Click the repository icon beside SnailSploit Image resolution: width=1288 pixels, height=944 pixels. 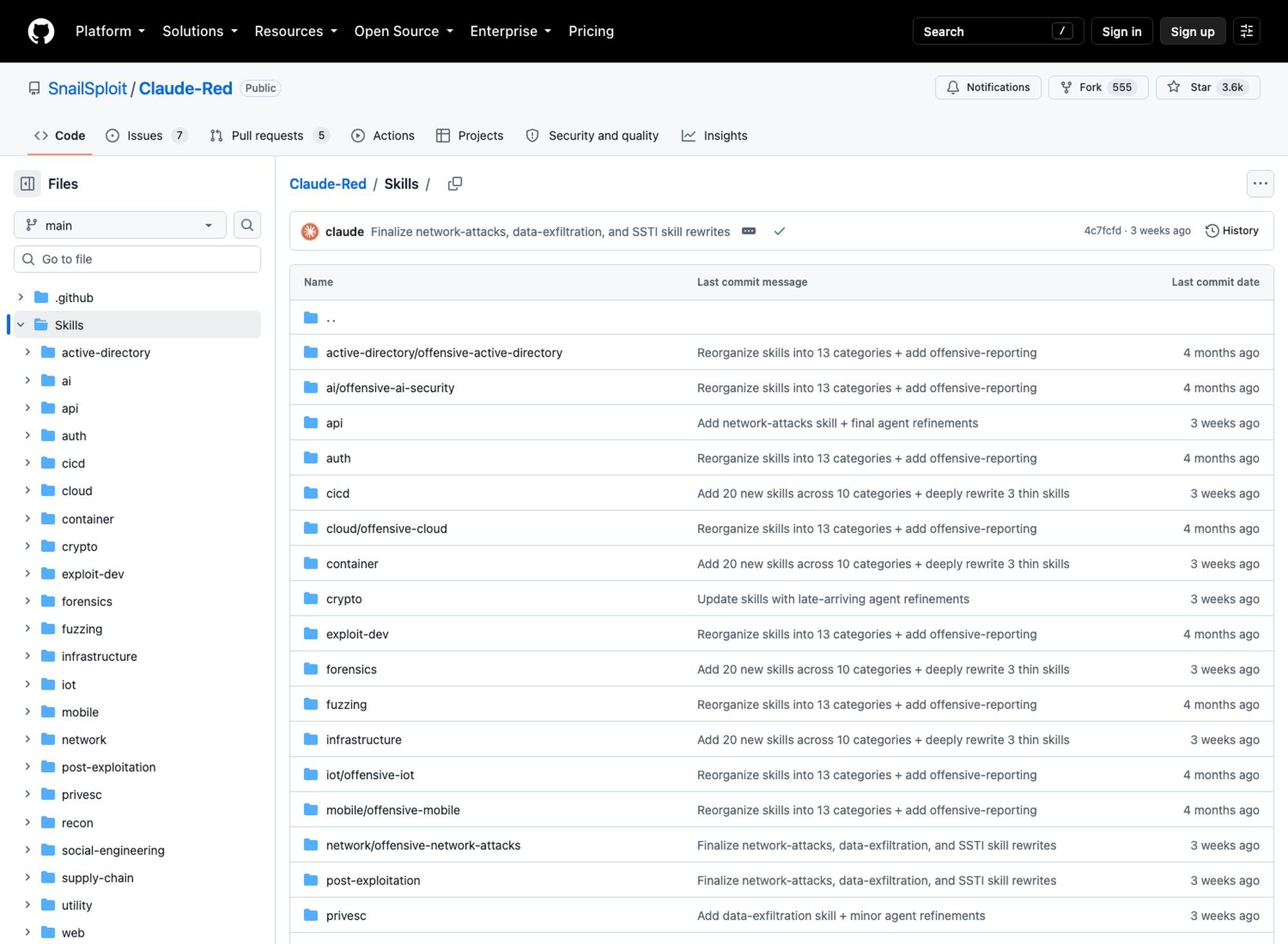click(x=34, y=88)
